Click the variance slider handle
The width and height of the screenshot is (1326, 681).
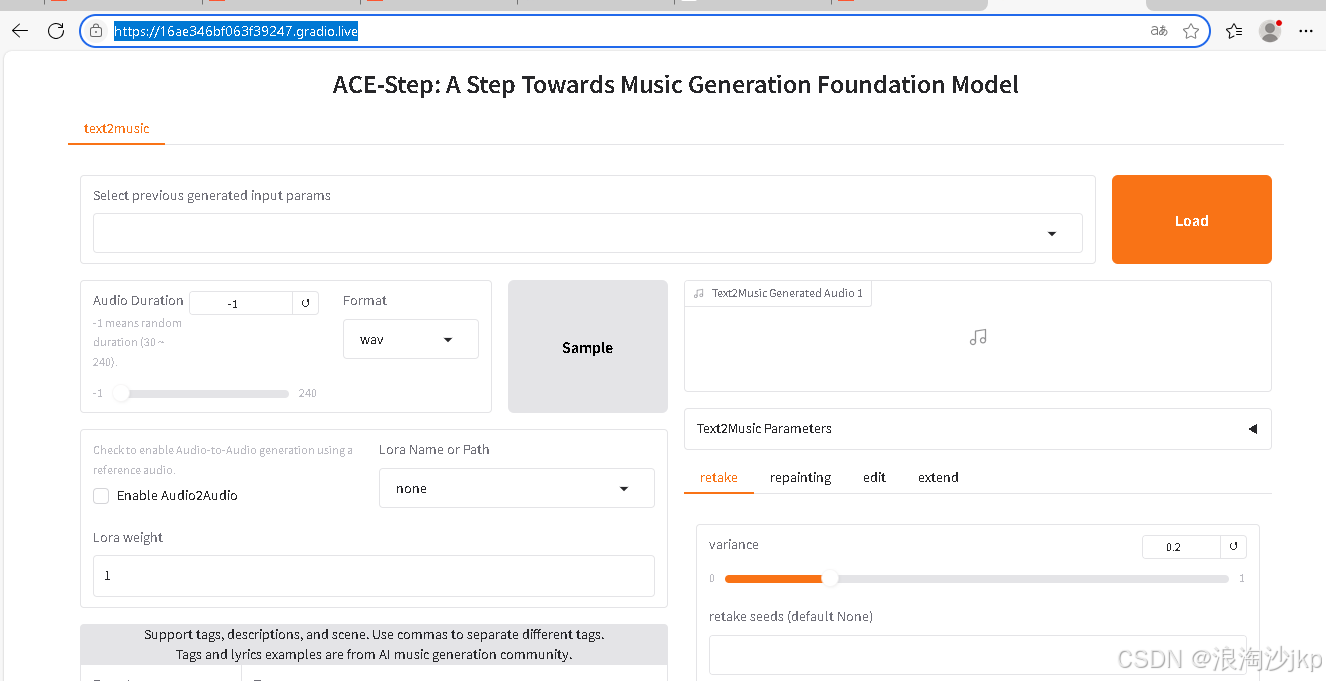pyautogui.click(x=829, y=579)
